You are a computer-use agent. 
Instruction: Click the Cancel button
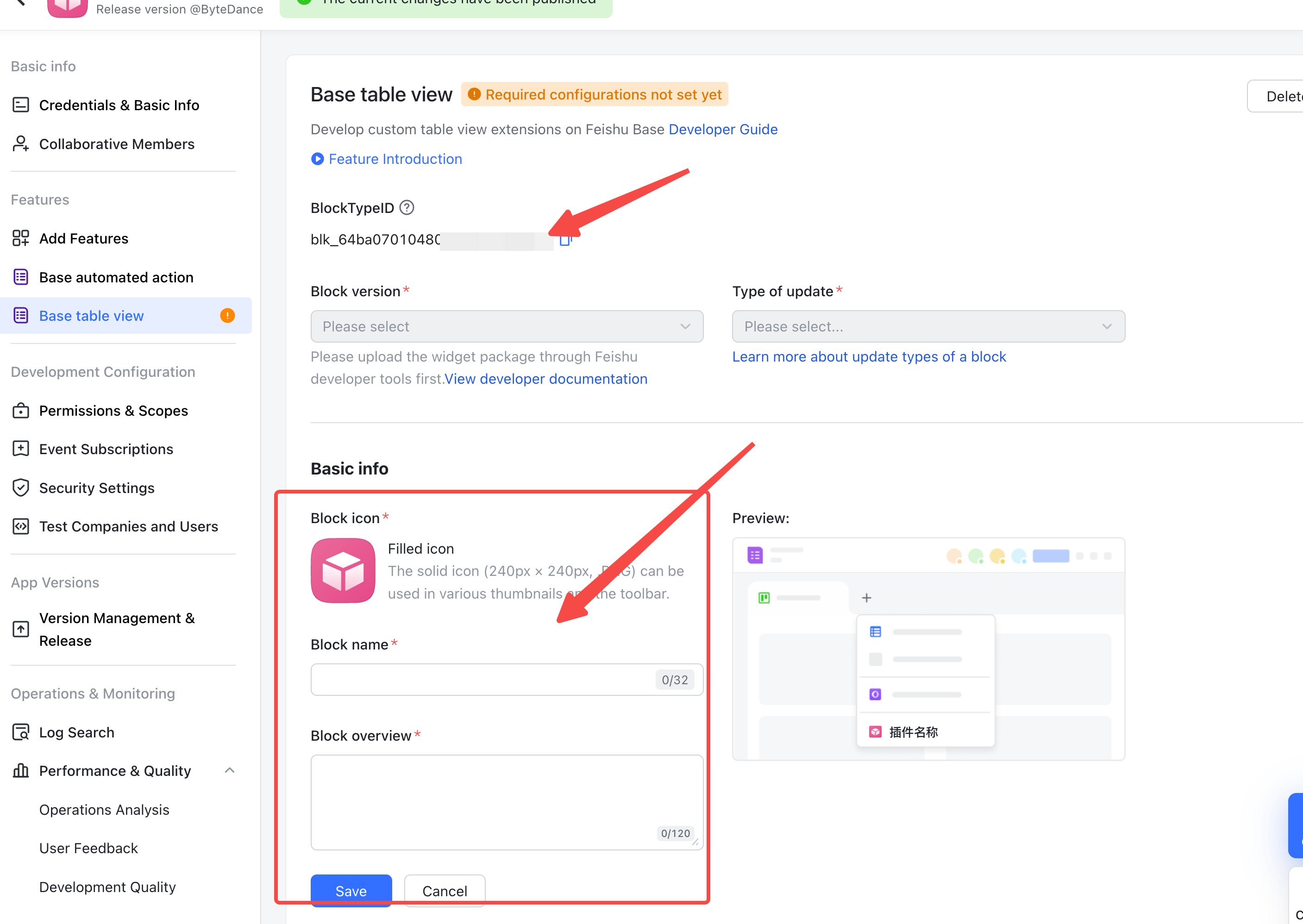[x=445, y=890]
